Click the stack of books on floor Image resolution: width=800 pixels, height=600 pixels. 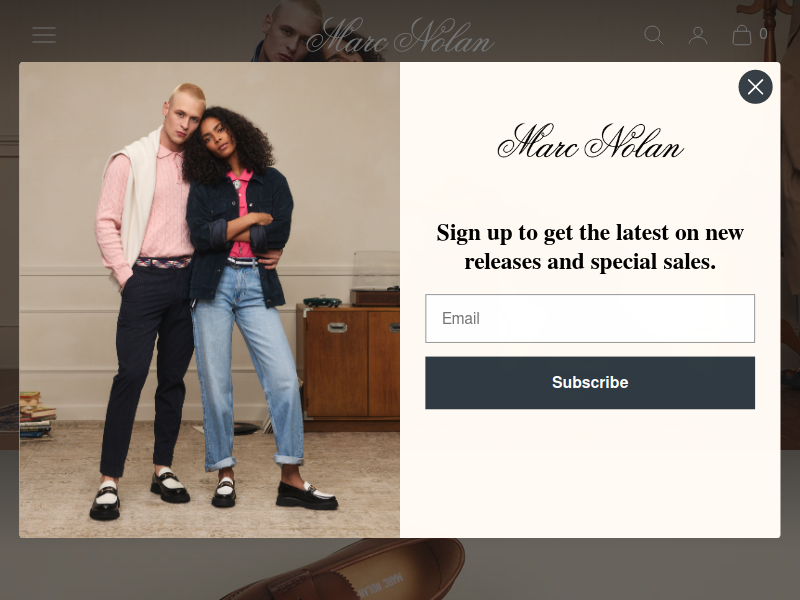tap(37, 414)
